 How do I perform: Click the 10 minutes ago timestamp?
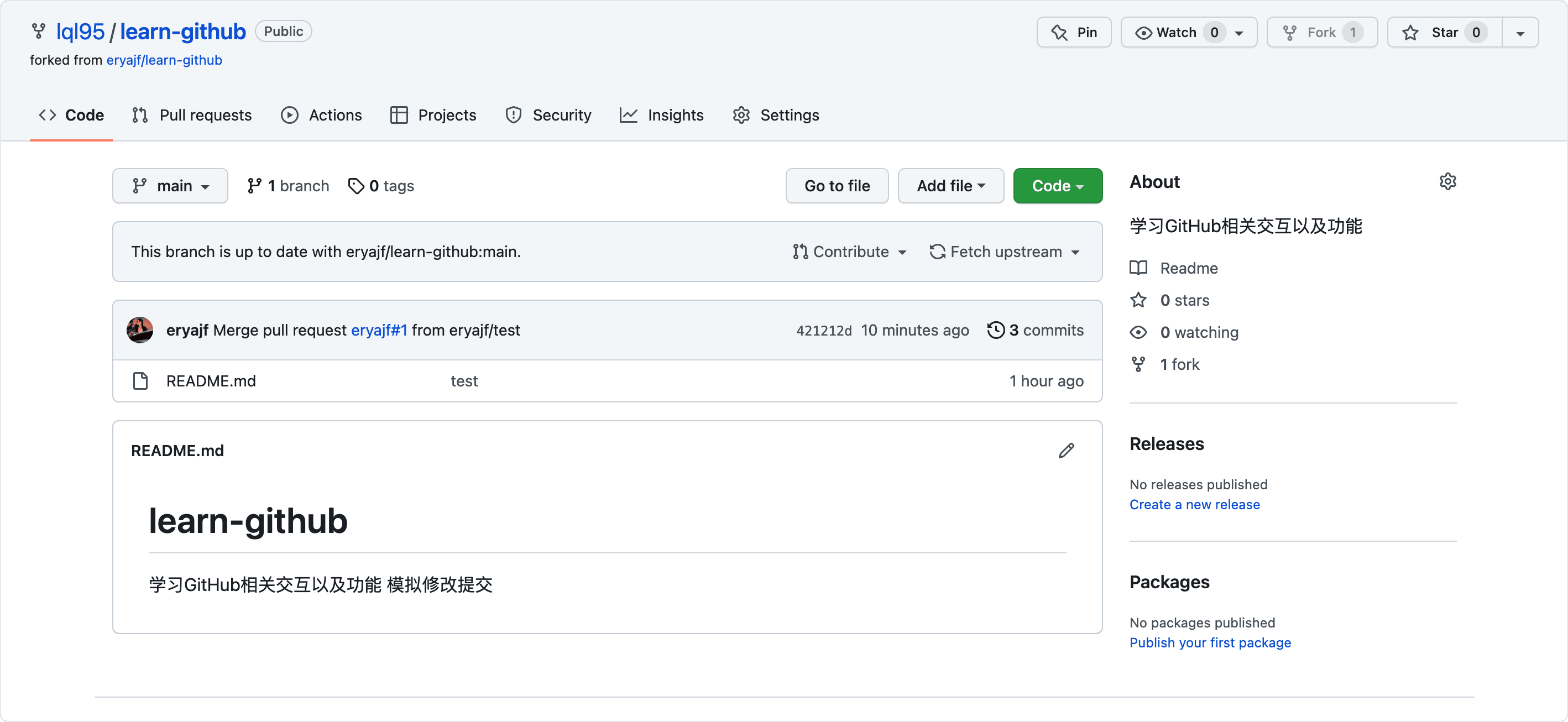pyautogui.click(x=915, y=330)
